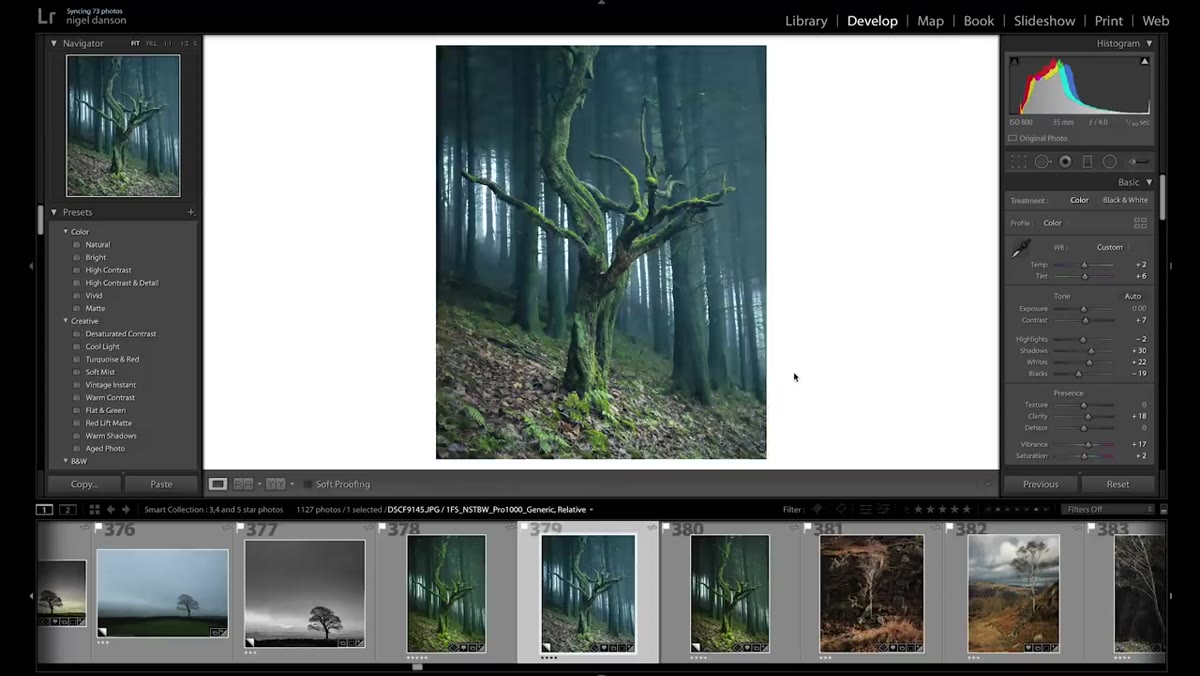This screenshot has width=1200, height=676.
Task: Select the Crop Overlay tool icon
Action: [x=1018, y=161]
